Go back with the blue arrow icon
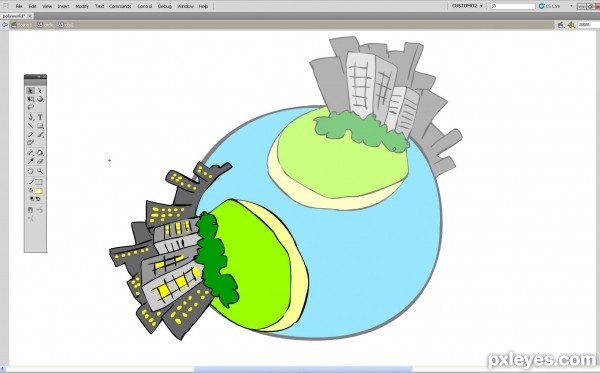Viewport: 600px width, 373px height. [x=5, y=25]
